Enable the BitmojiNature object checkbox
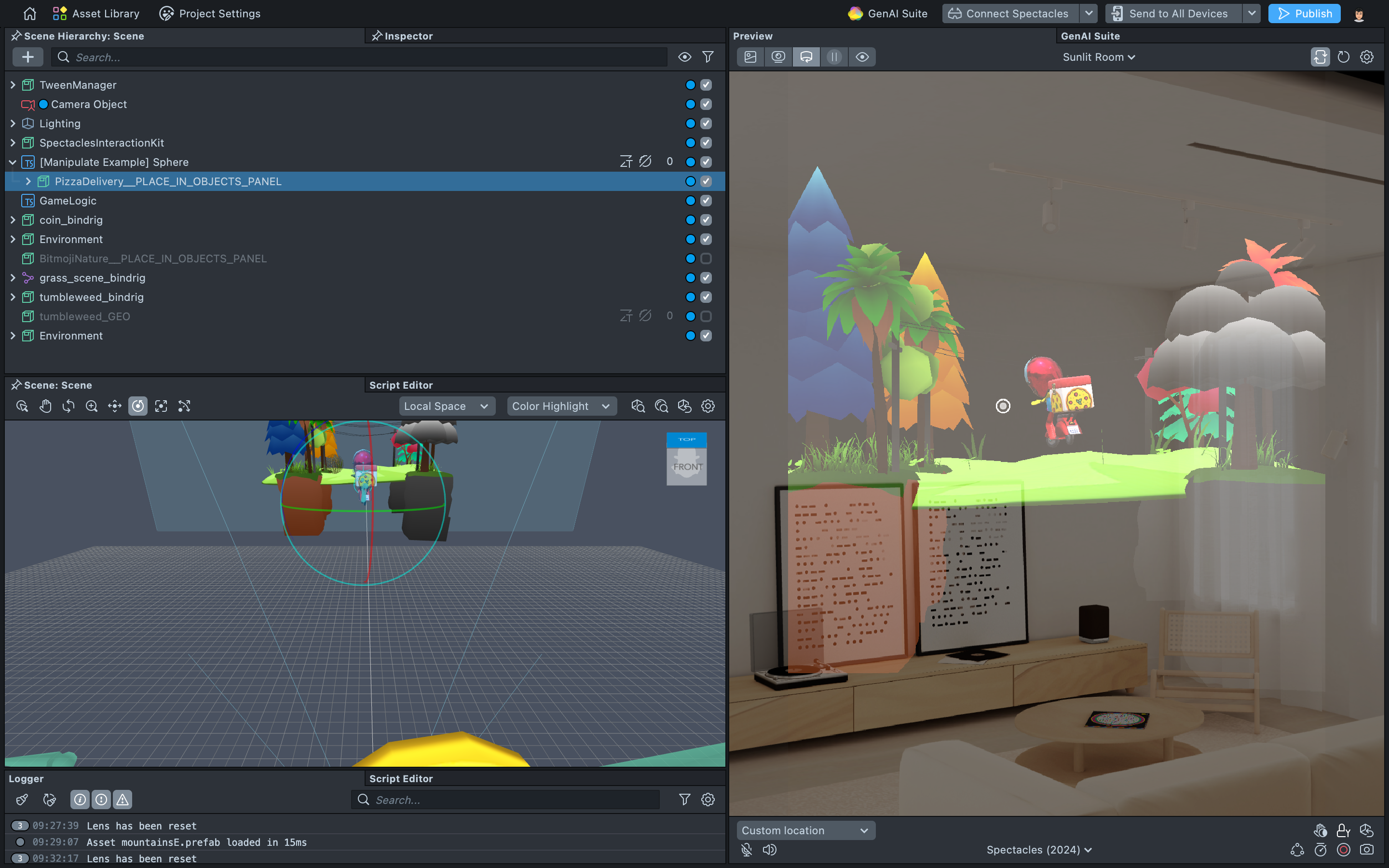 tap(706, 258)
